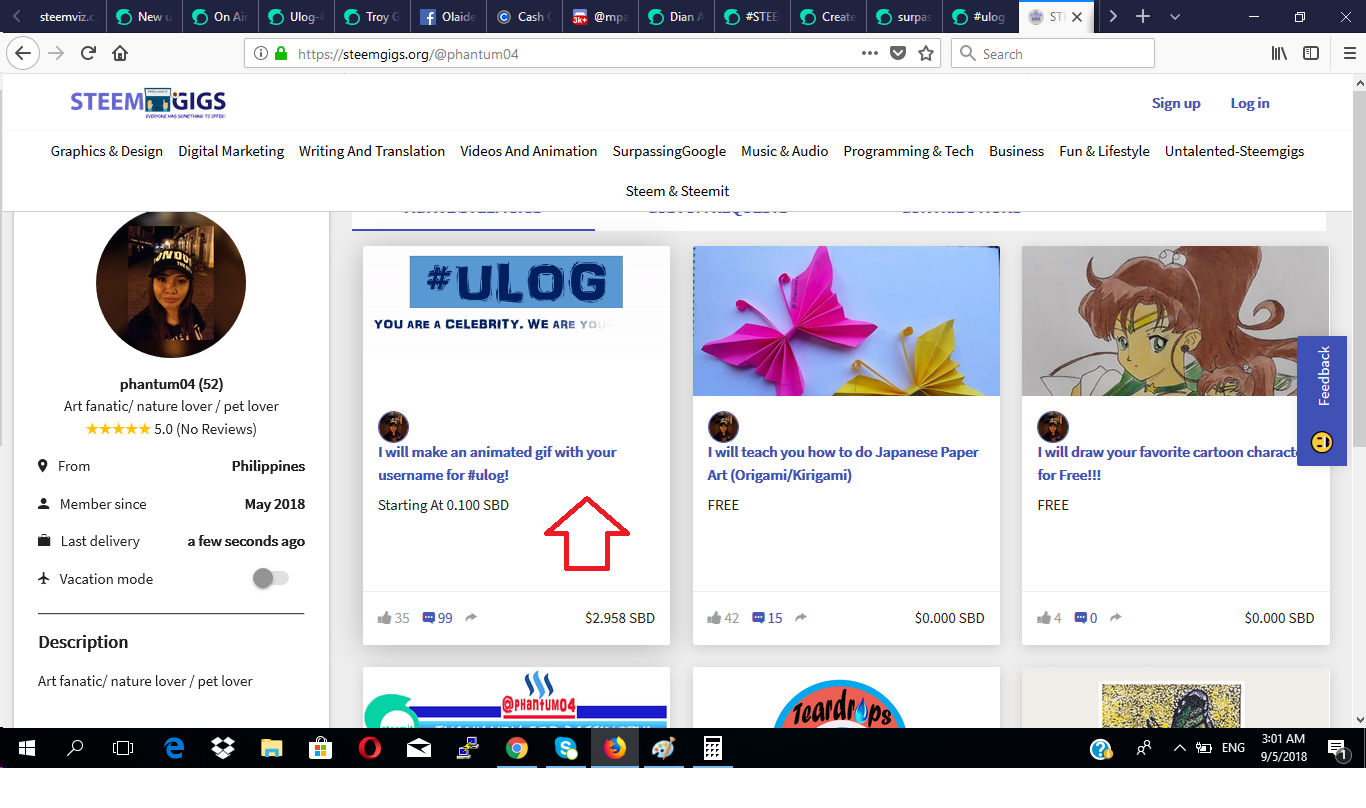The height and width of the screenshot is (808, 1366).
Task: Bookmark this page with the star icon
Action: click(926, 54)
